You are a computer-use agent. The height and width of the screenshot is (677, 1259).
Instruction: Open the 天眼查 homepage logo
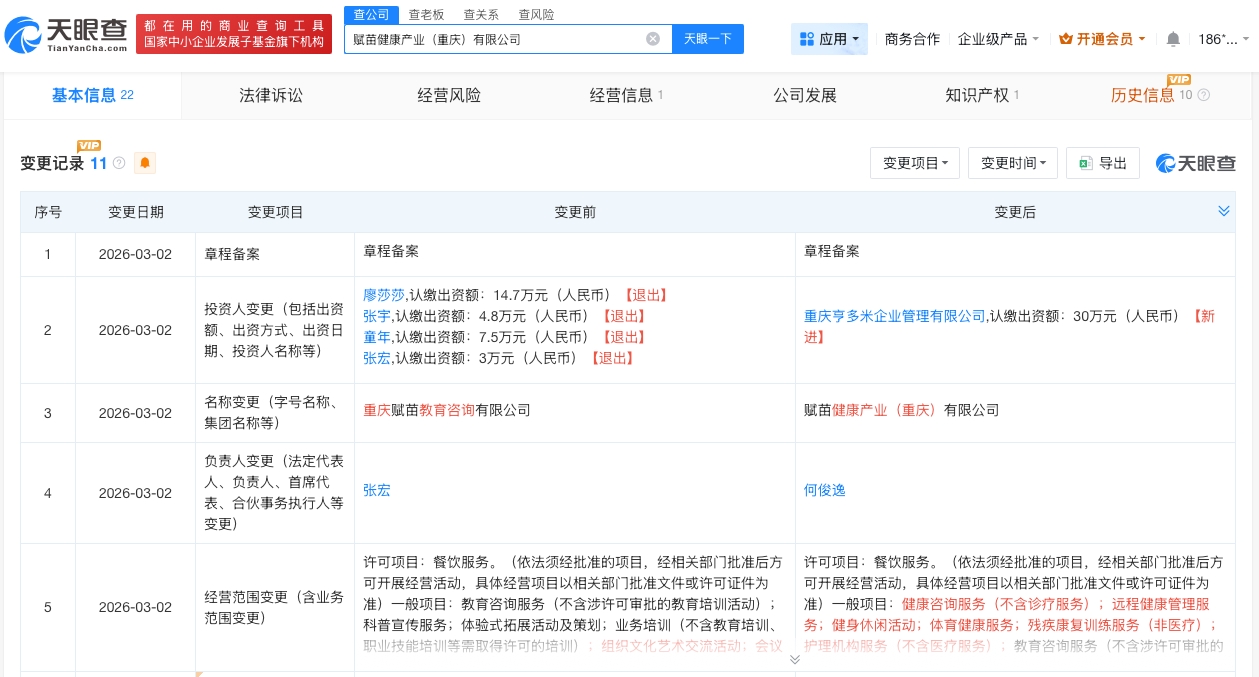[66, 36]
